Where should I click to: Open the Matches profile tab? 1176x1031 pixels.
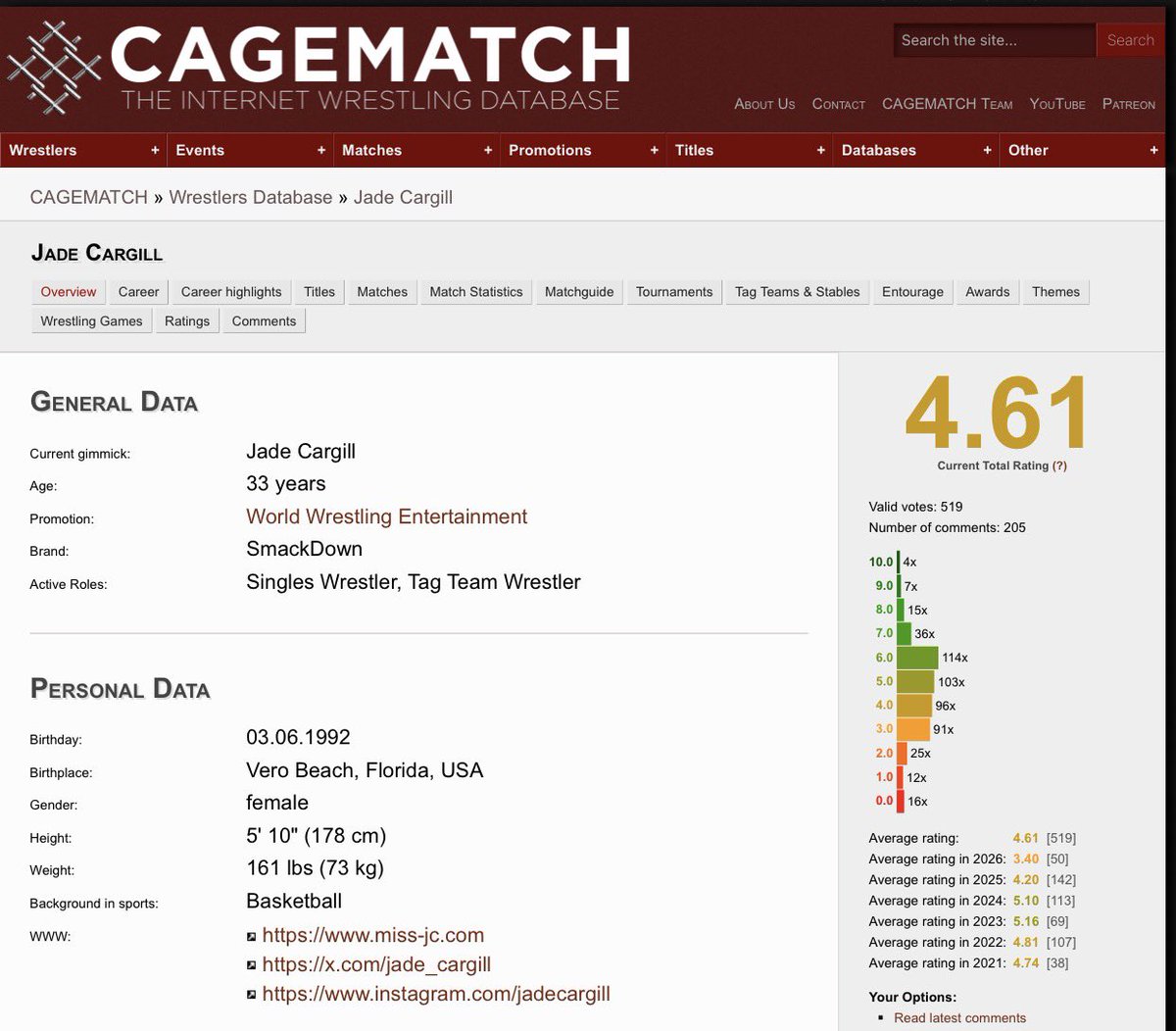click(x=382, y=292)
